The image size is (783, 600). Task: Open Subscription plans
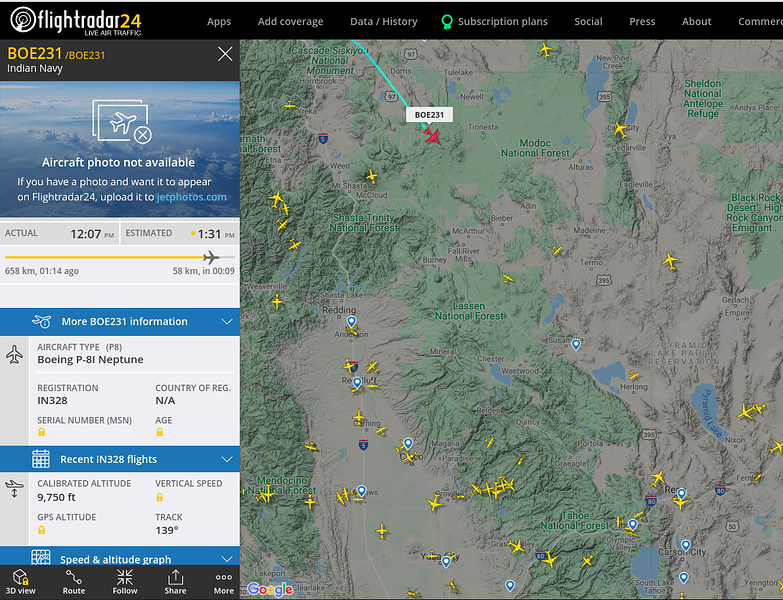502,21
